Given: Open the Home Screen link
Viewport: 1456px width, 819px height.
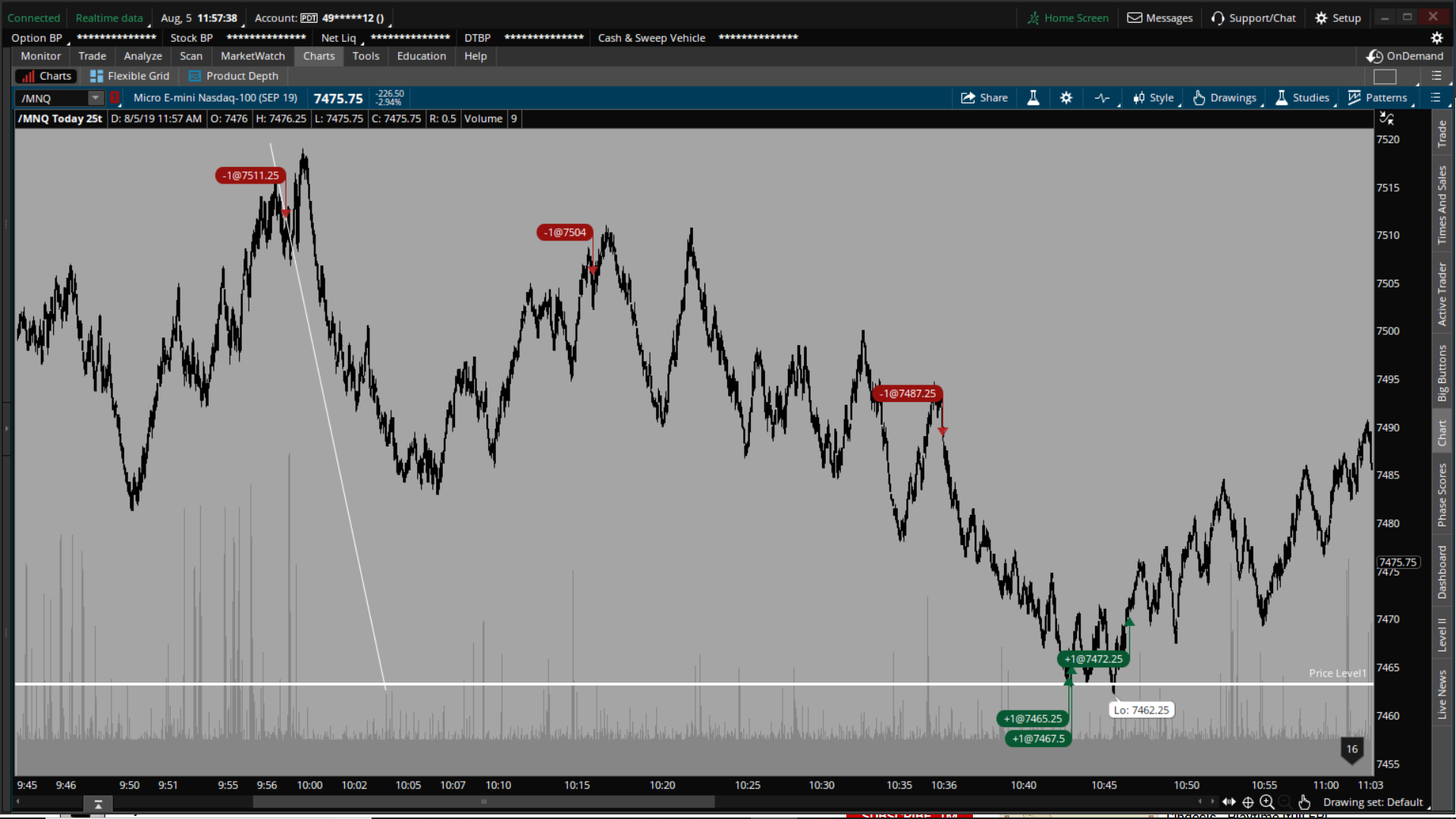Looking at the screenshot, I should click(x=1068, y=18).
